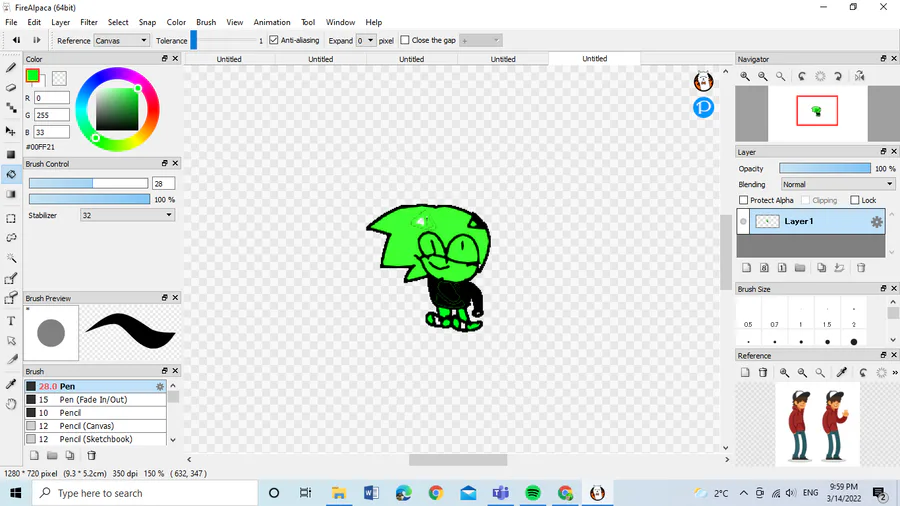Click the R color value field
The image size is (900, 506).
(x=52, y=98)
